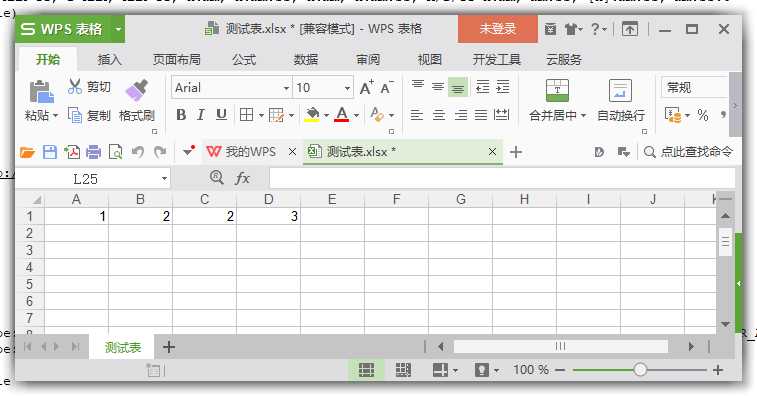Apply cell borders icon
757x396 pixels.
click(246, 115)
